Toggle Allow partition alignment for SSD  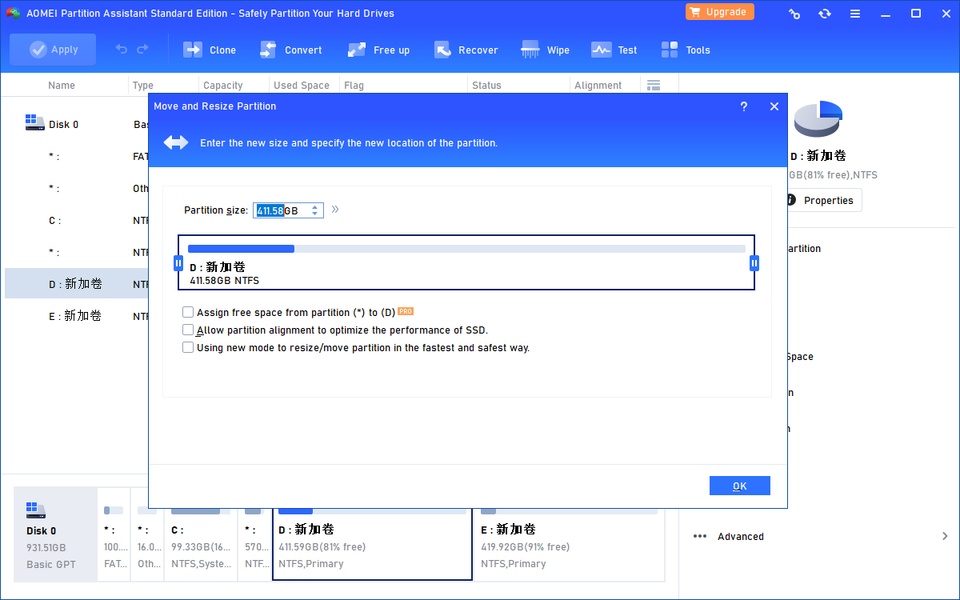188,330
